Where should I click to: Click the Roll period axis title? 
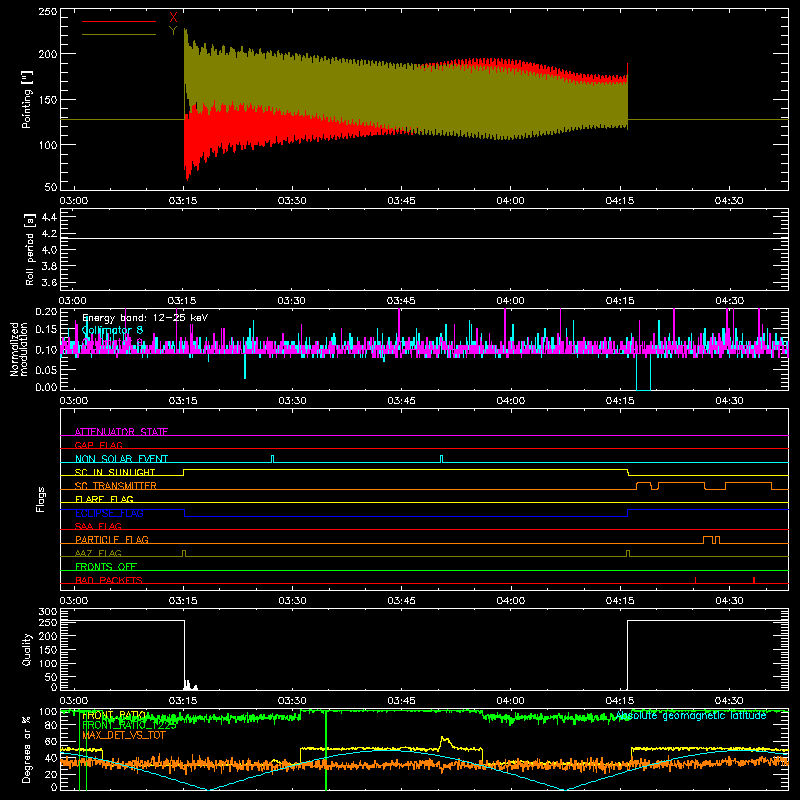pyautogui.click(x=30, y=249)
